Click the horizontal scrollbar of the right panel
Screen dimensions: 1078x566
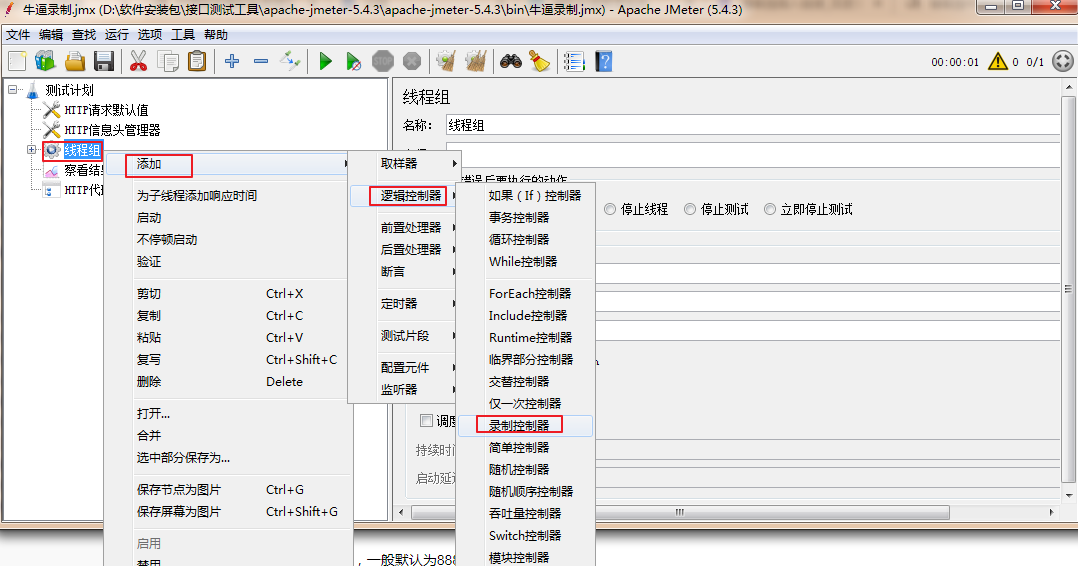(679, 512)
